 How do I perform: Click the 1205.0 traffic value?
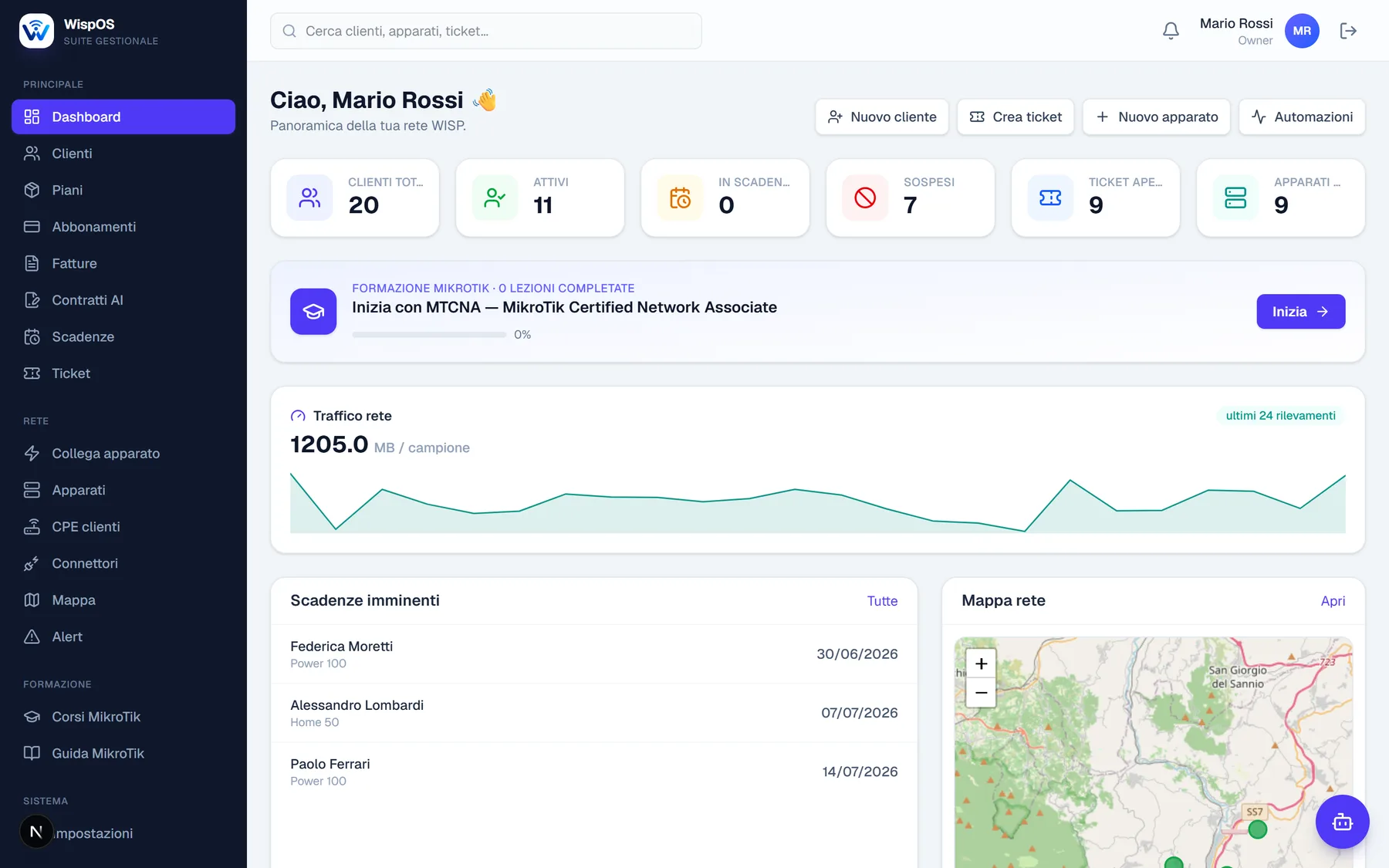click(x=330, y=444)
